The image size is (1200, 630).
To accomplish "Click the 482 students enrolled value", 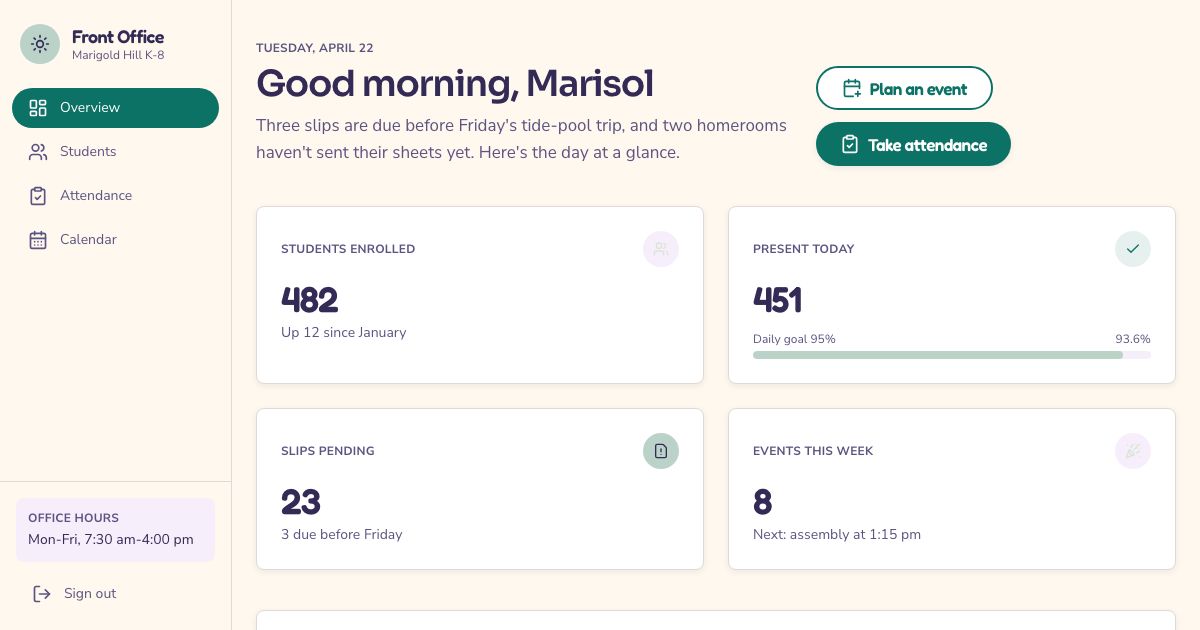I will (309, 299).
